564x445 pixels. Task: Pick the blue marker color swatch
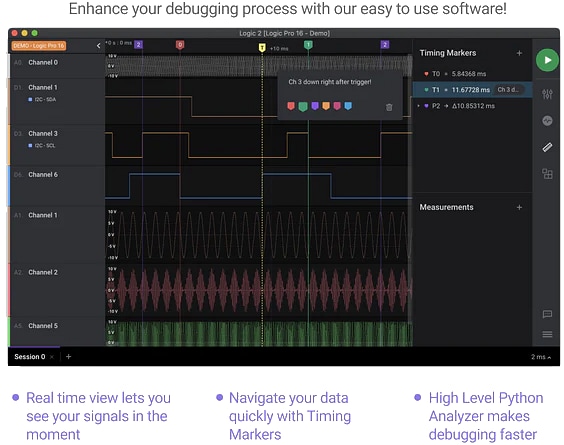[x=348, y=106]
